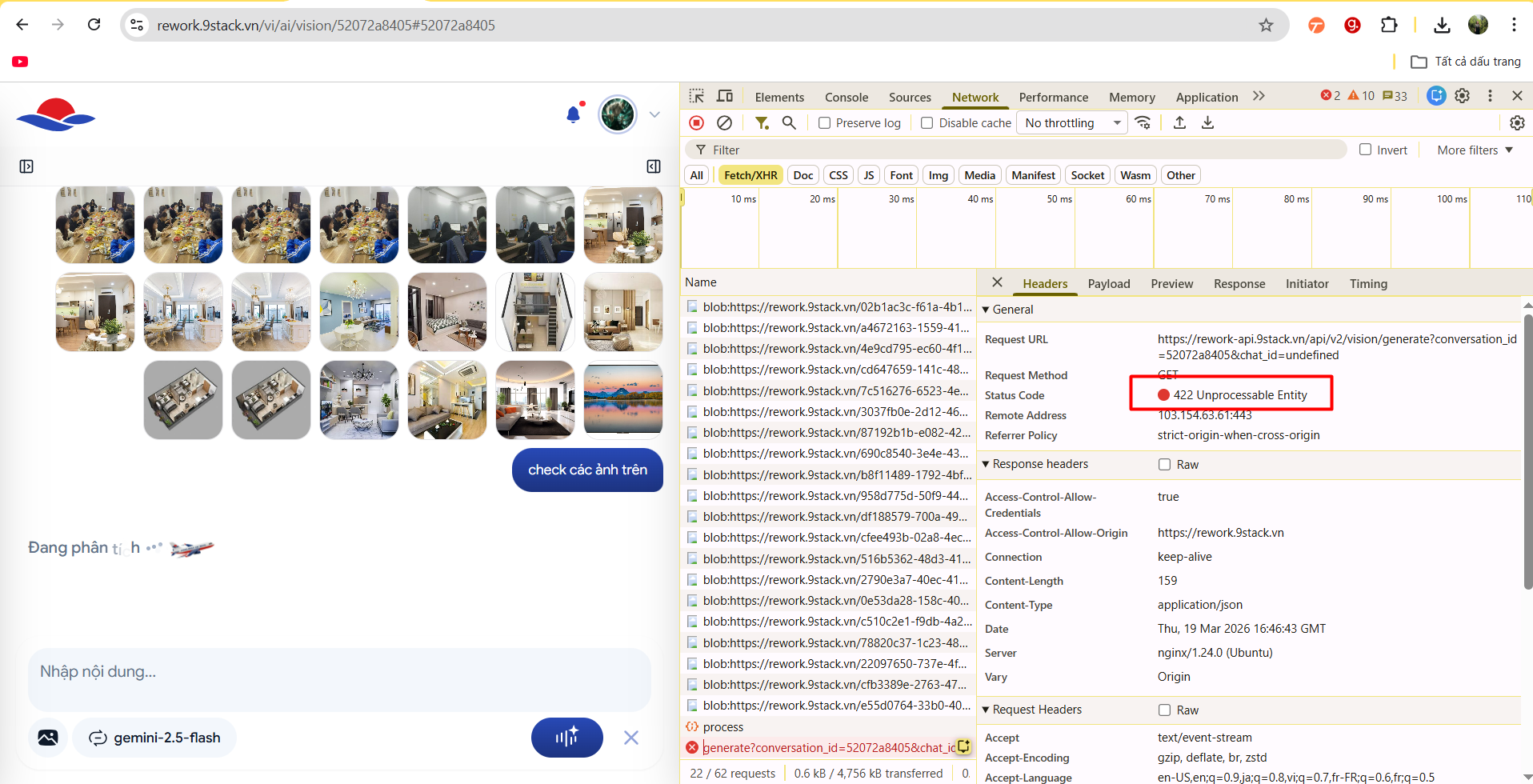Select the gemini-2.5-flash model button

pyautogui.click(x=154, y=738)
